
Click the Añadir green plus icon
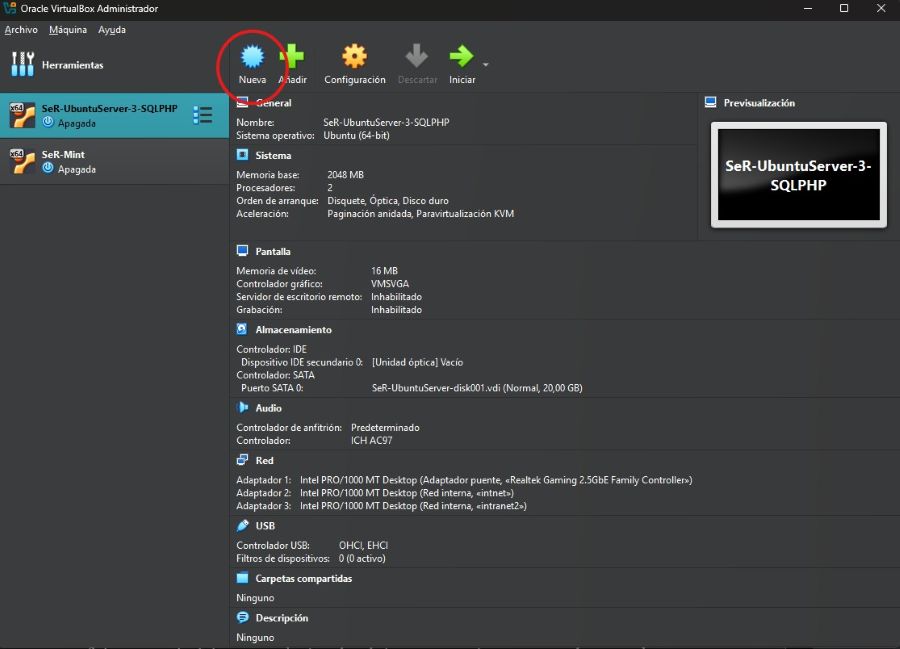click(292, 56)
